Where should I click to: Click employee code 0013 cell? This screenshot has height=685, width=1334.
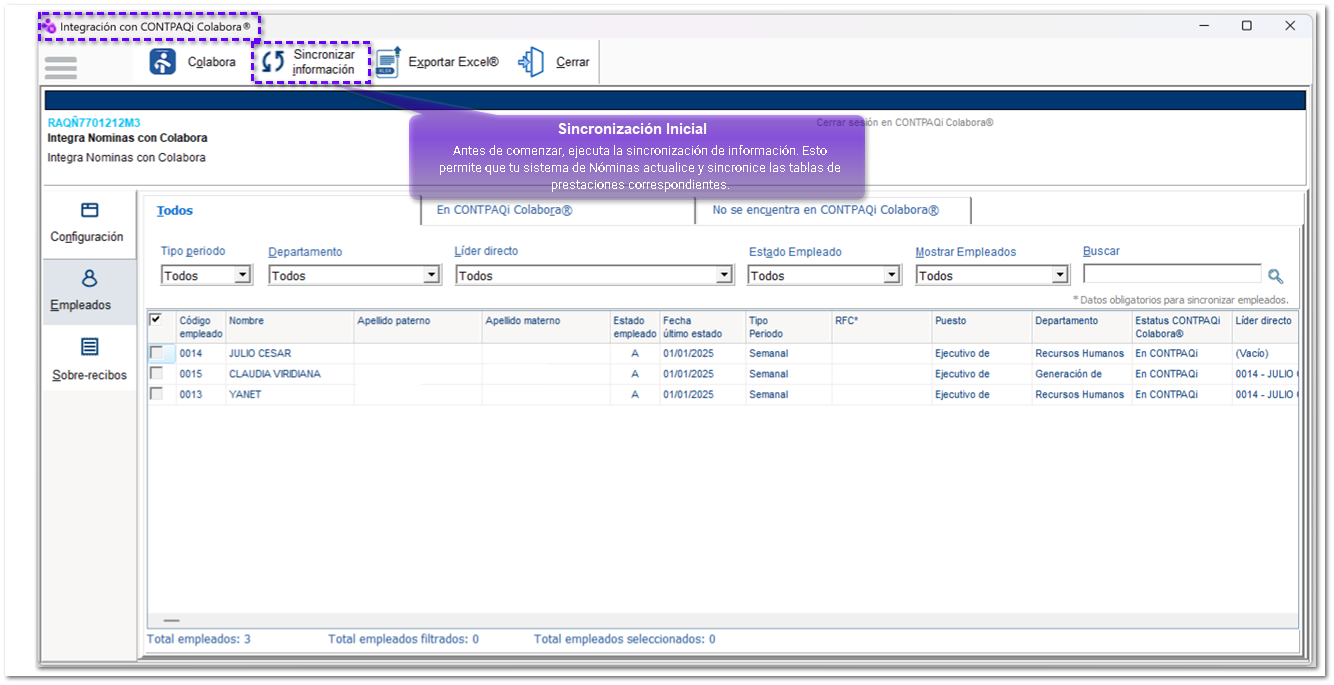tap(201, 394)
